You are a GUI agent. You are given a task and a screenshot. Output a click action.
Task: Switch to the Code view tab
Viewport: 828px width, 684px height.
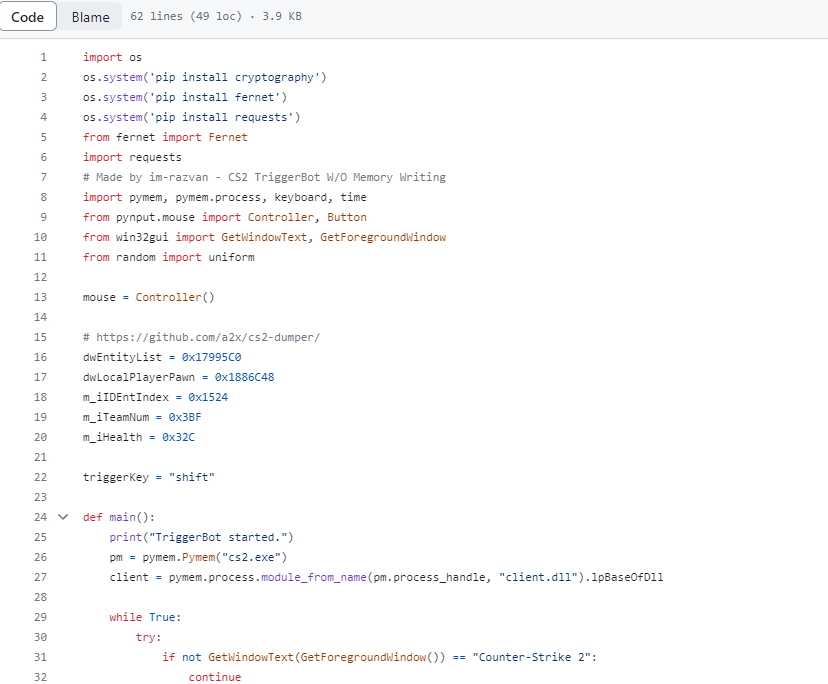(27, 17)
